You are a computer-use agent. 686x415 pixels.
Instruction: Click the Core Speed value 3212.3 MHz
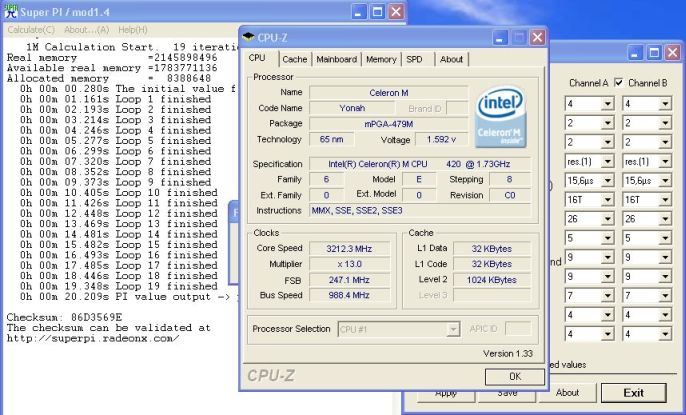[349, 248]
